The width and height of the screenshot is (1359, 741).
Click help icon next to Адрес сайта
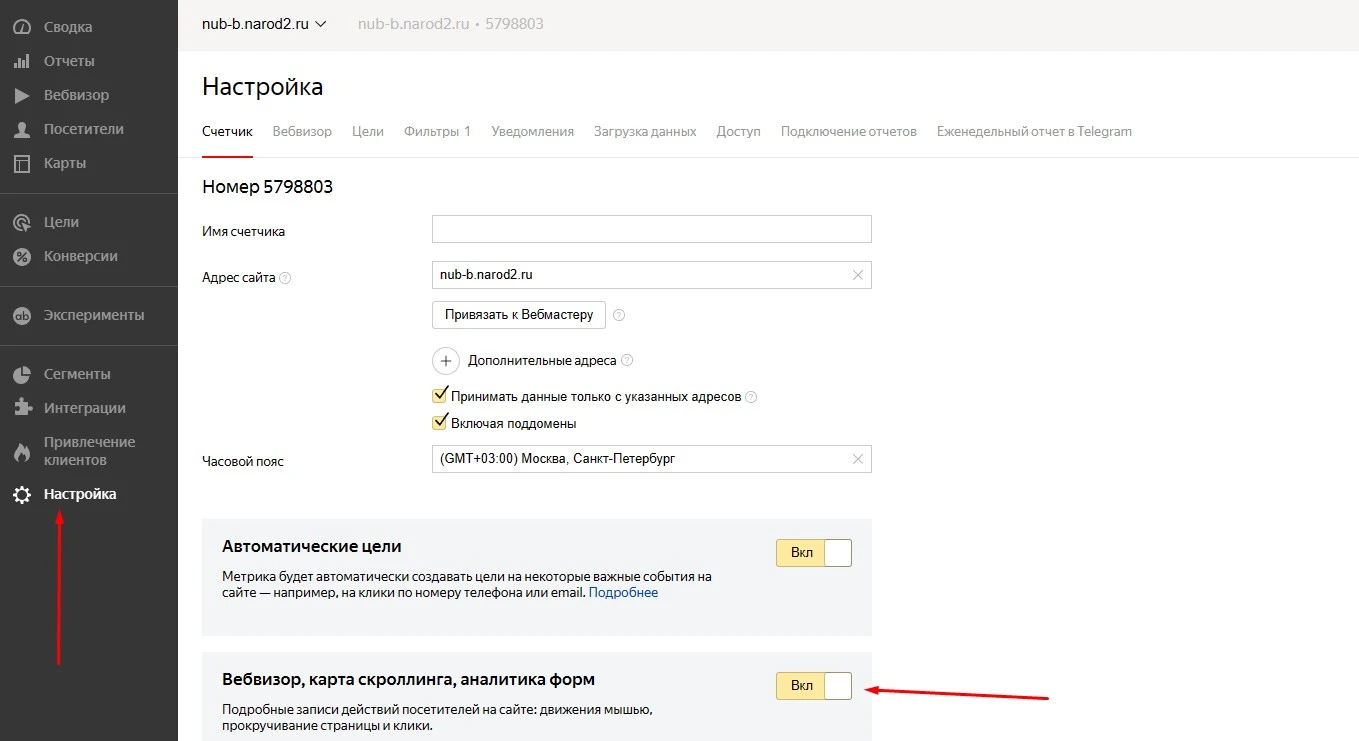[x=285, y=278]
